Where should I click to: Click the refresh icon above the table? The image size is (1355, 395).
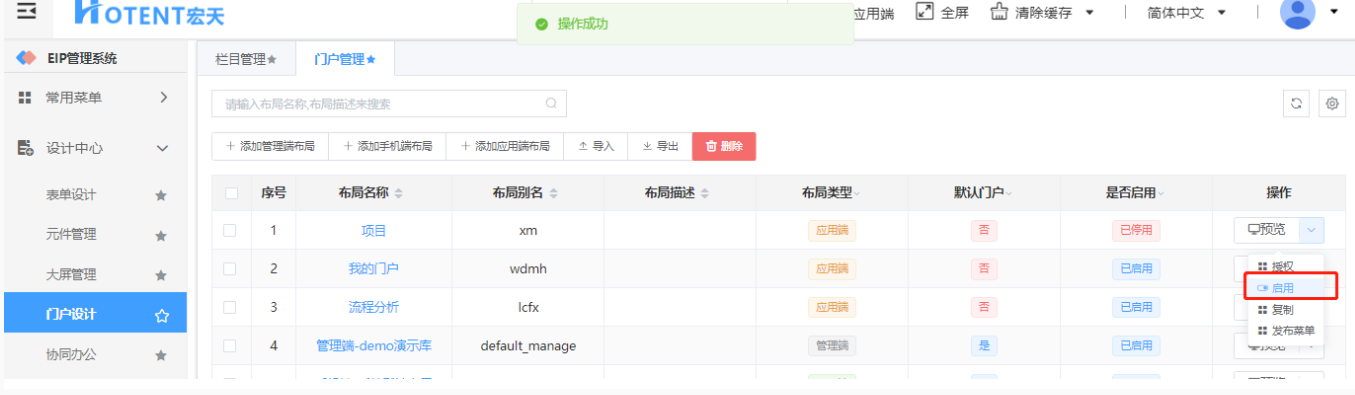click(1296, 103)
